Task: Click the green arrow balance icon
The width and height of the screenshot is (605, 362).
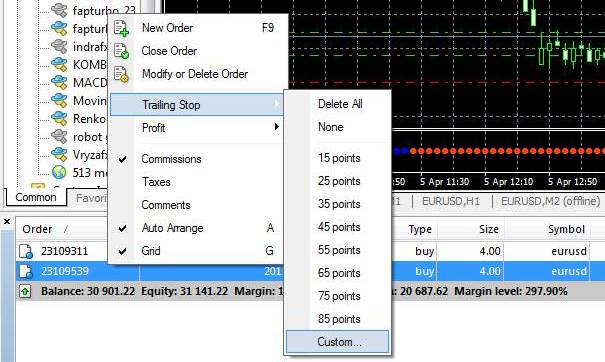Action: [25, 291]
